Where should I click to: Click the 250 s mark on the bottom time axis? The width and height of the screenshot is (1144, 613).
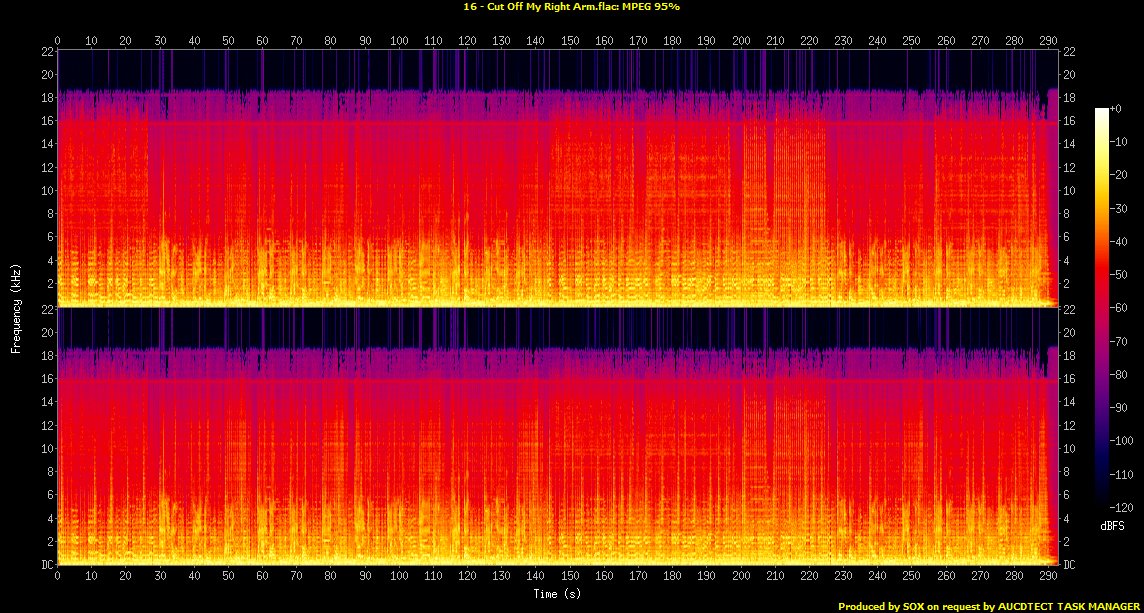[x=911, y=577]
